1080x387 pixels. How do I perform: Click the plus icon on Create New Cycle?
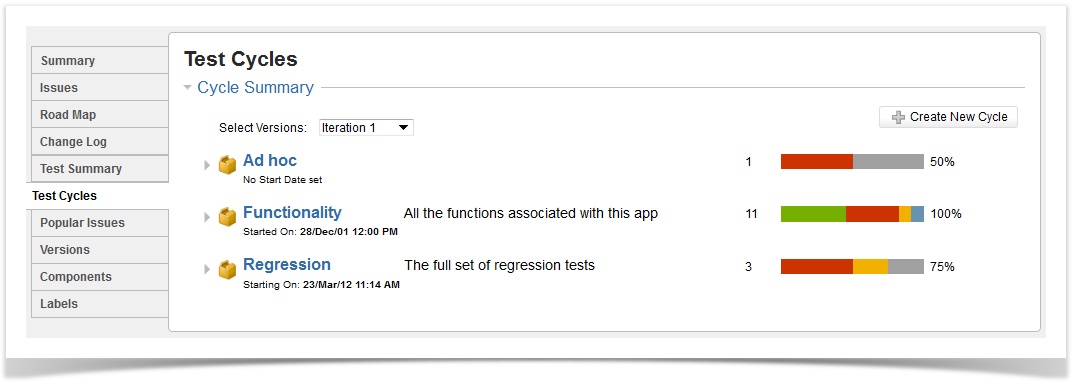[898, 118]
